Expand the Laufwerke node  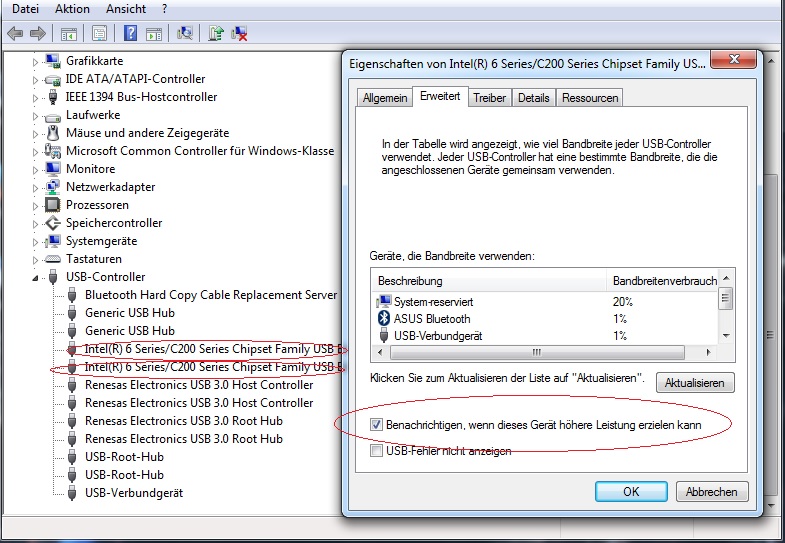tap(35, 117)
